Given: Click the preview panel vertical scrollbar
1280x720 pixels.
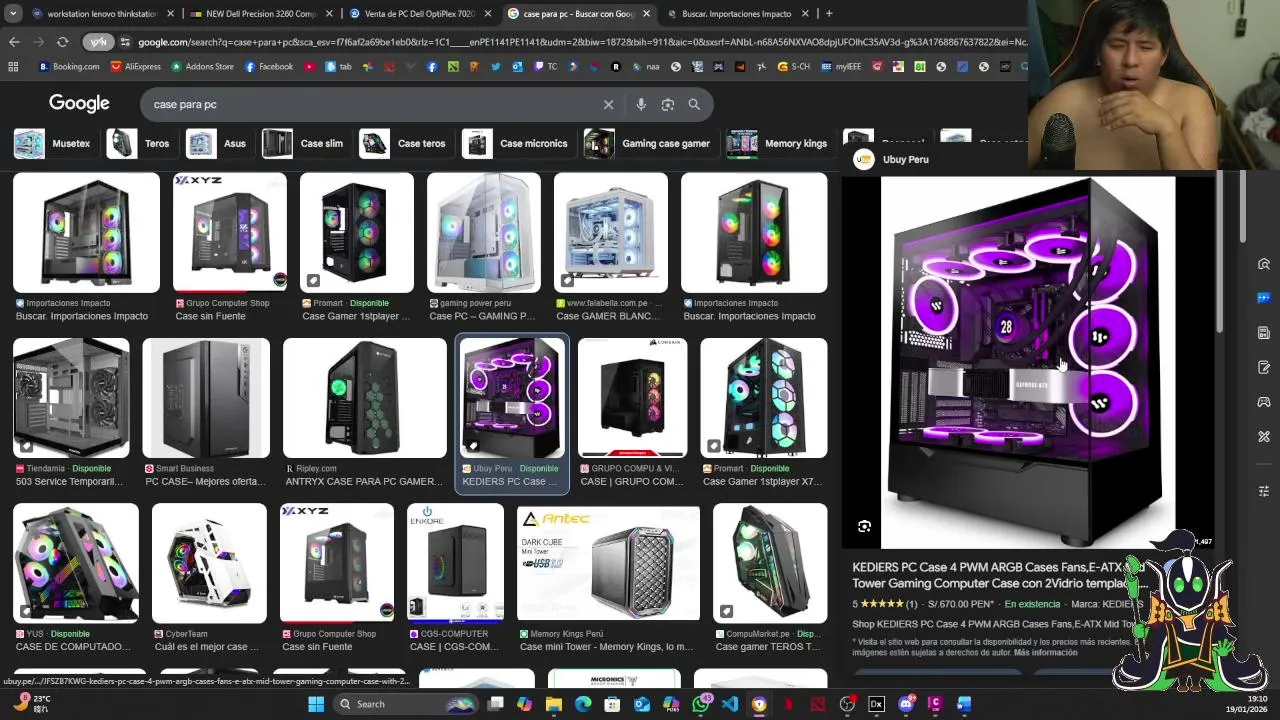Looking at the screenshot, I should [x=1218, y=250].
